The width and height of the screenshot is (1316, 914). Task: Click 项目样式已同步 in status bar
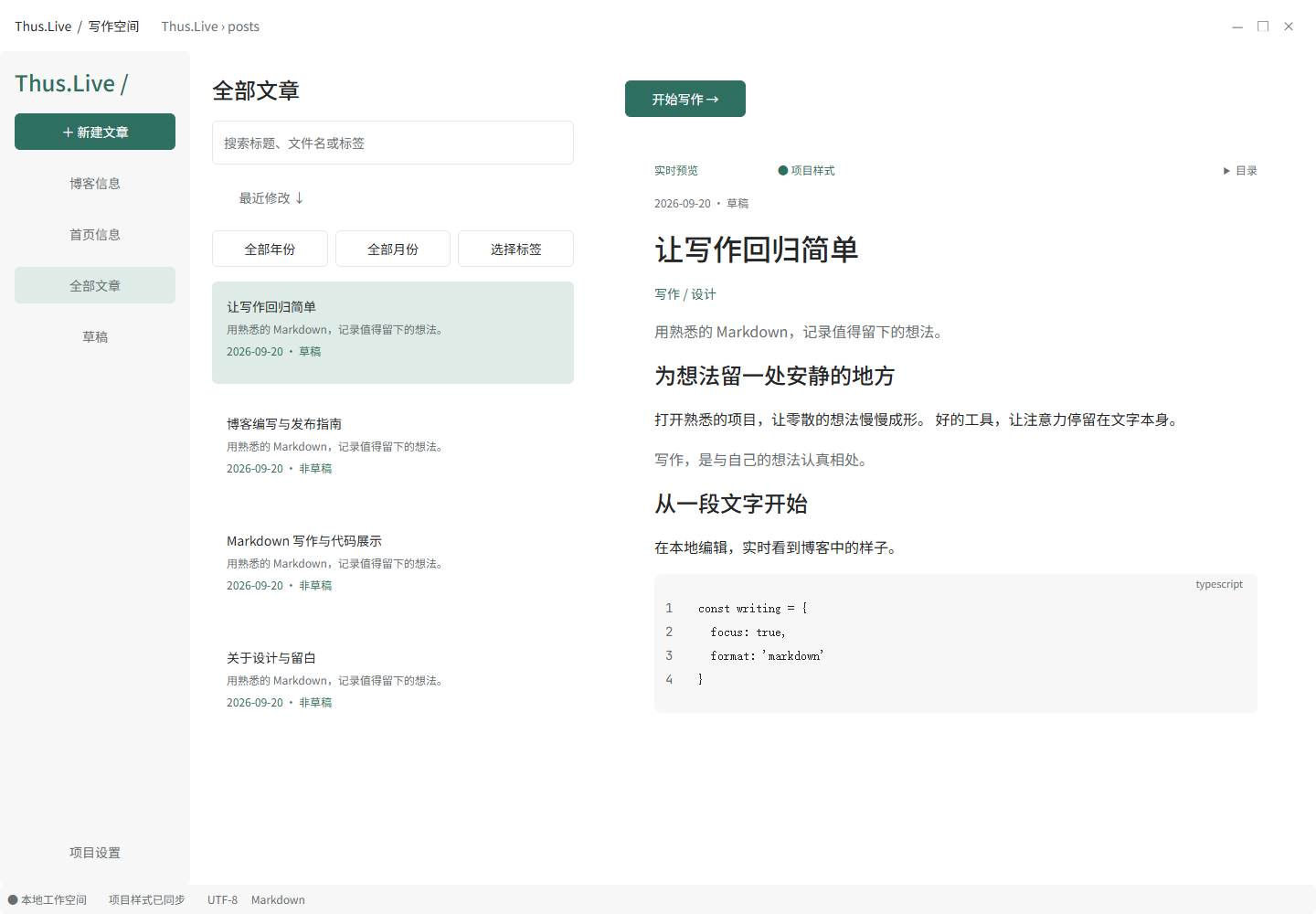pos(147,899)
